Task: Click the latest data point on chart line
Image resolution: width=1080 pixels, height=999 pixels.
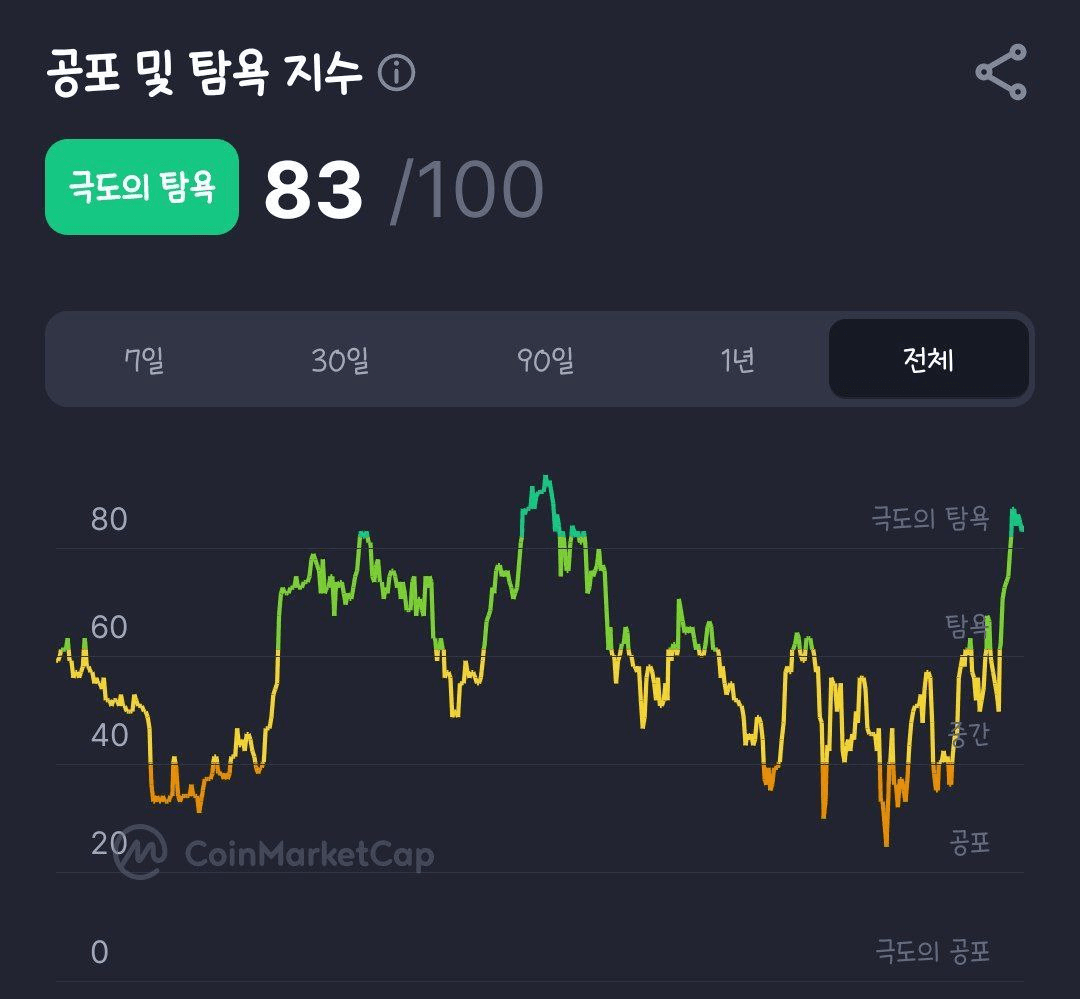Action: [x=1022, y=528]
